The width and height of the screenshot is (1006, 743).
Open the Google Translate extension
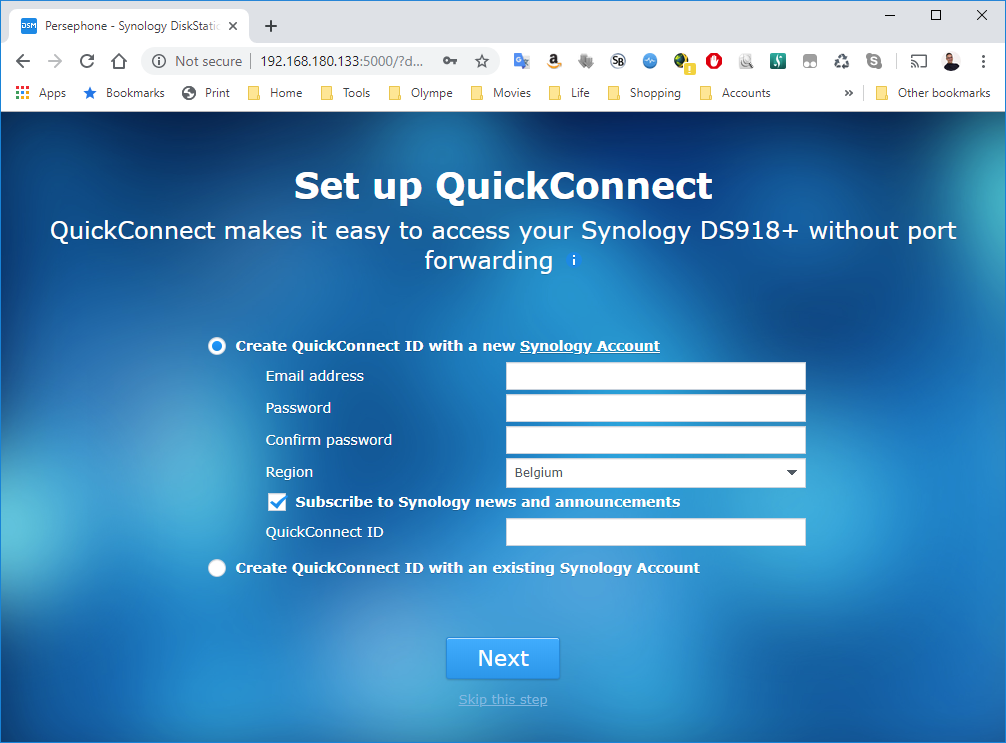tap(522, 61)
